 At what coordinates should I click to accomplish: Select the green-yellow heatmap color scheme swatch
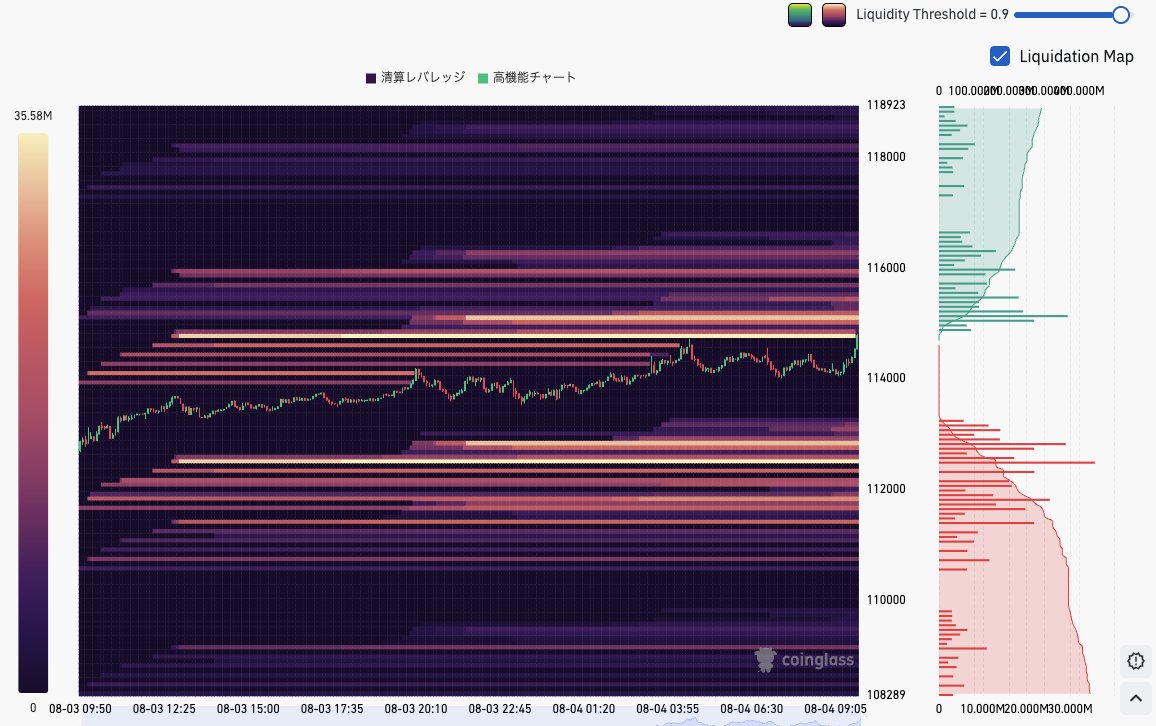point(800,15)
